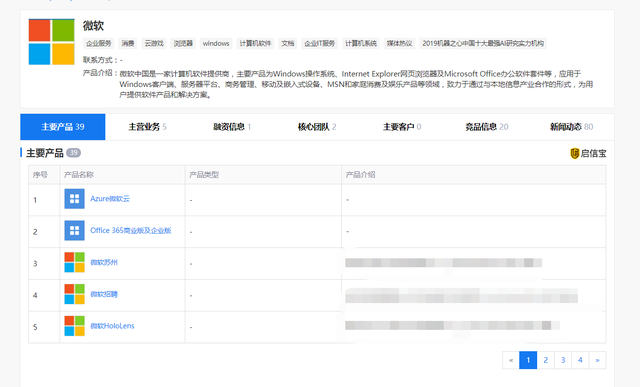Click the 云游戏 tag
This screenshot has height=387, width=640.
(154, 43)
